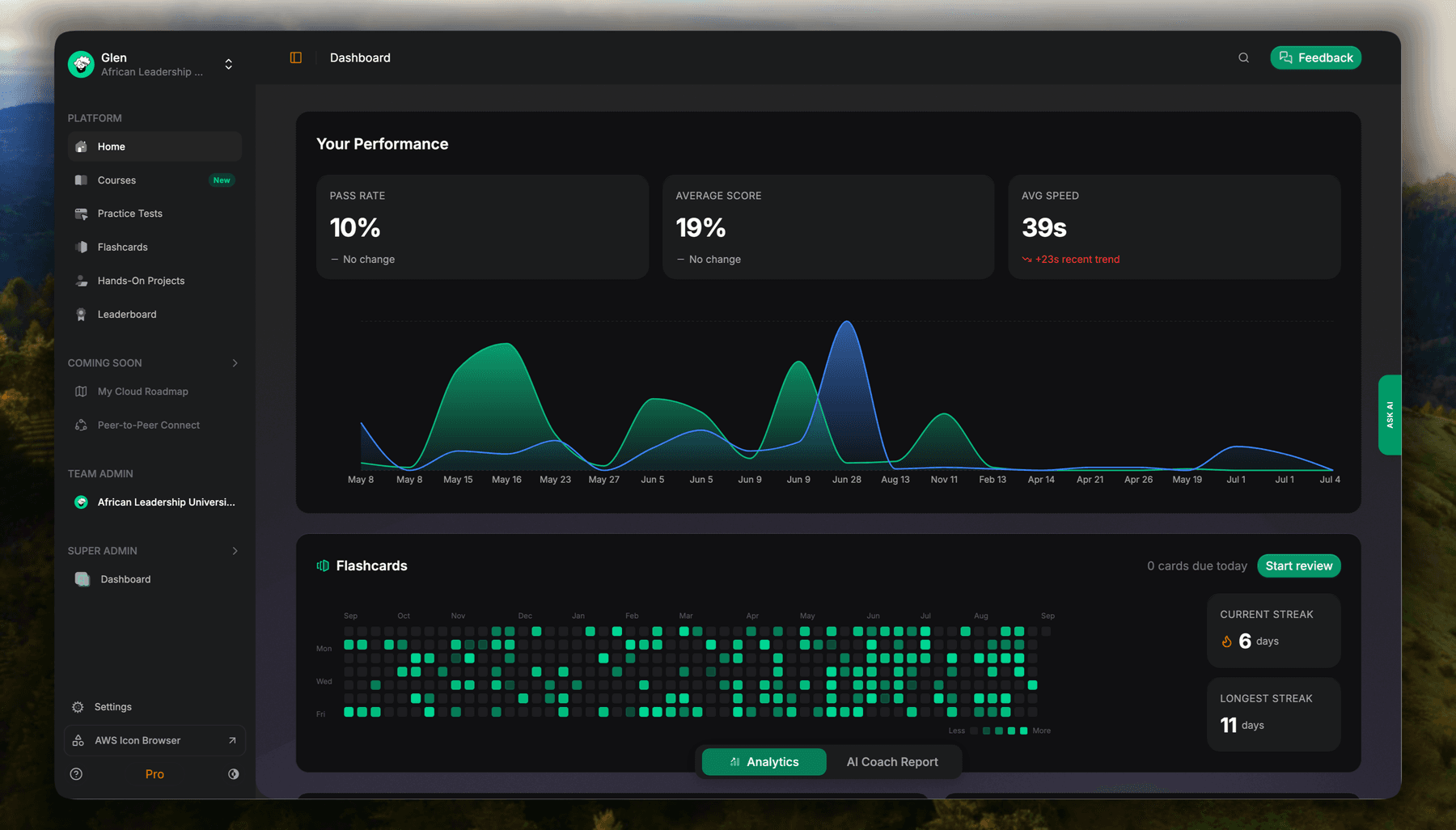The height and width of the screenshot is (830, 1456).
Task: Click the Peer-to-Peer Connect icon
Action: (81, 425)
